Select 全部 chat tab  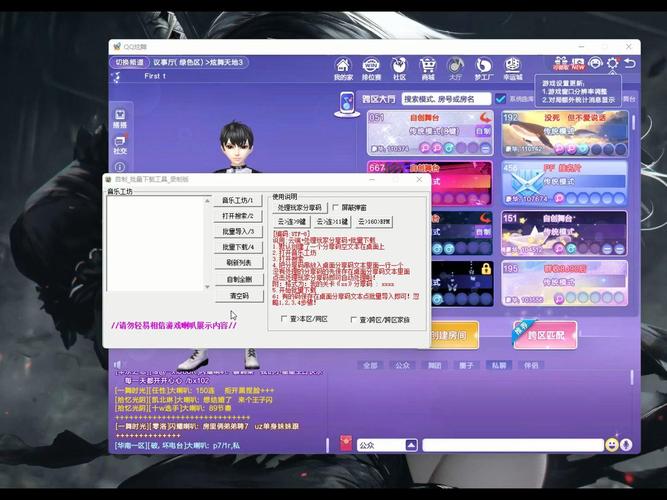pyautogui.click(x=370, y=365)
